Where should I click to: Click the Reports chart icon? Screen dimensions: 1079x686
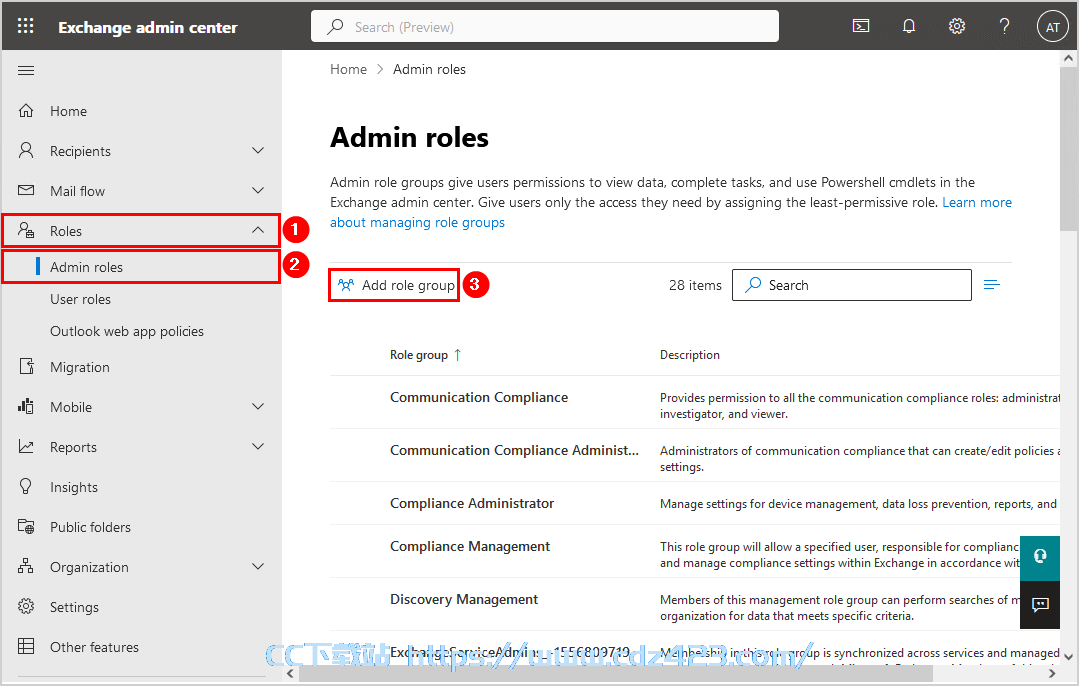26,447
